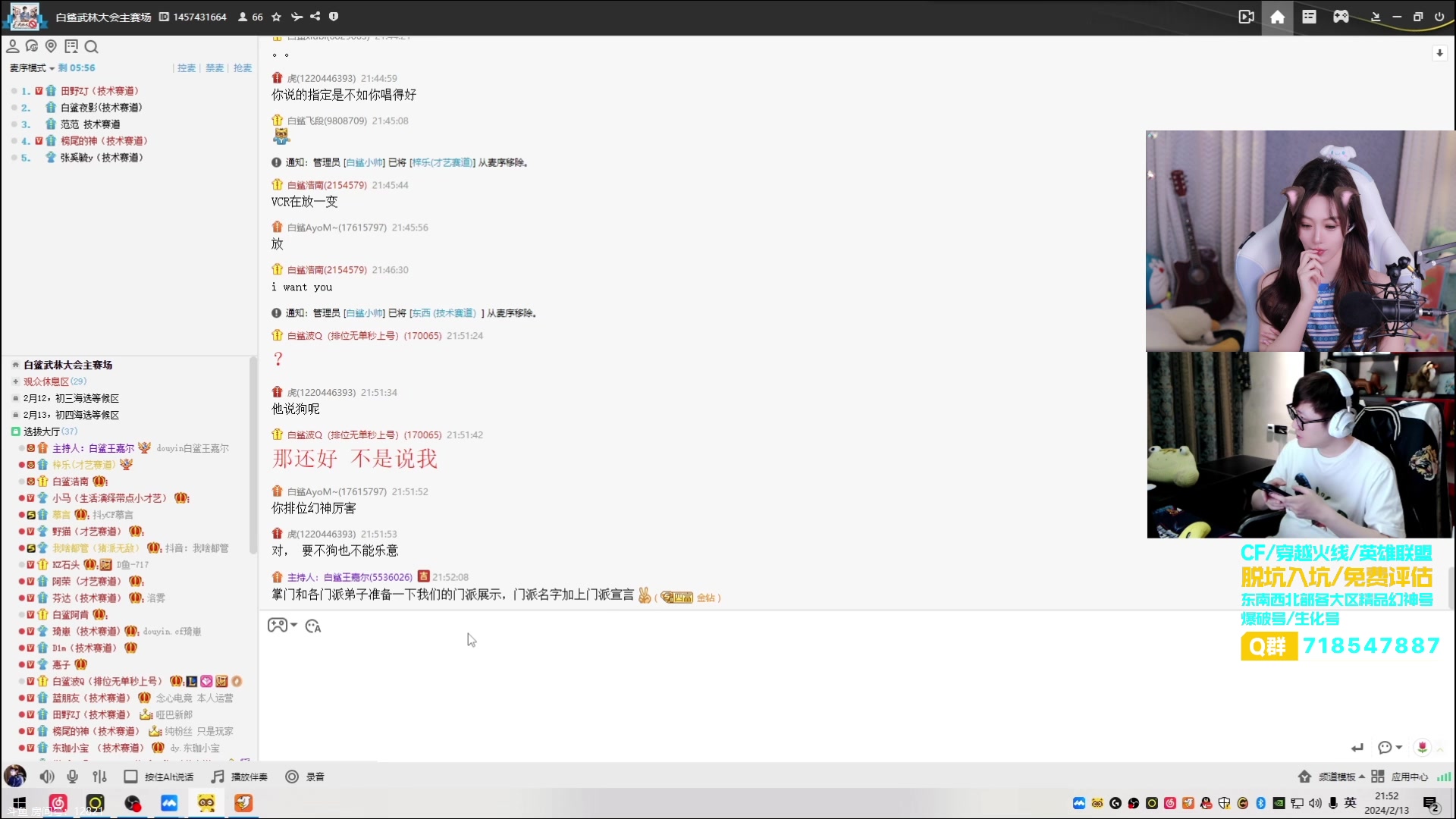Open the YY raccoon taskbar icon
Screen dimensions: 1456x819
pos(206,803)
